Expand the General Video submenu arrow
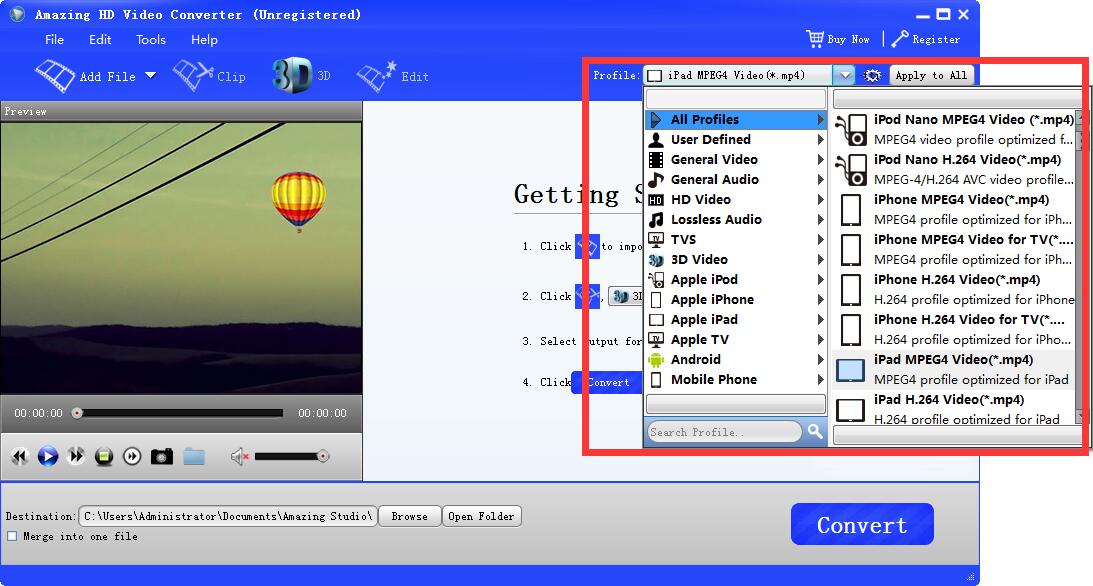 [x=820, y=160]
